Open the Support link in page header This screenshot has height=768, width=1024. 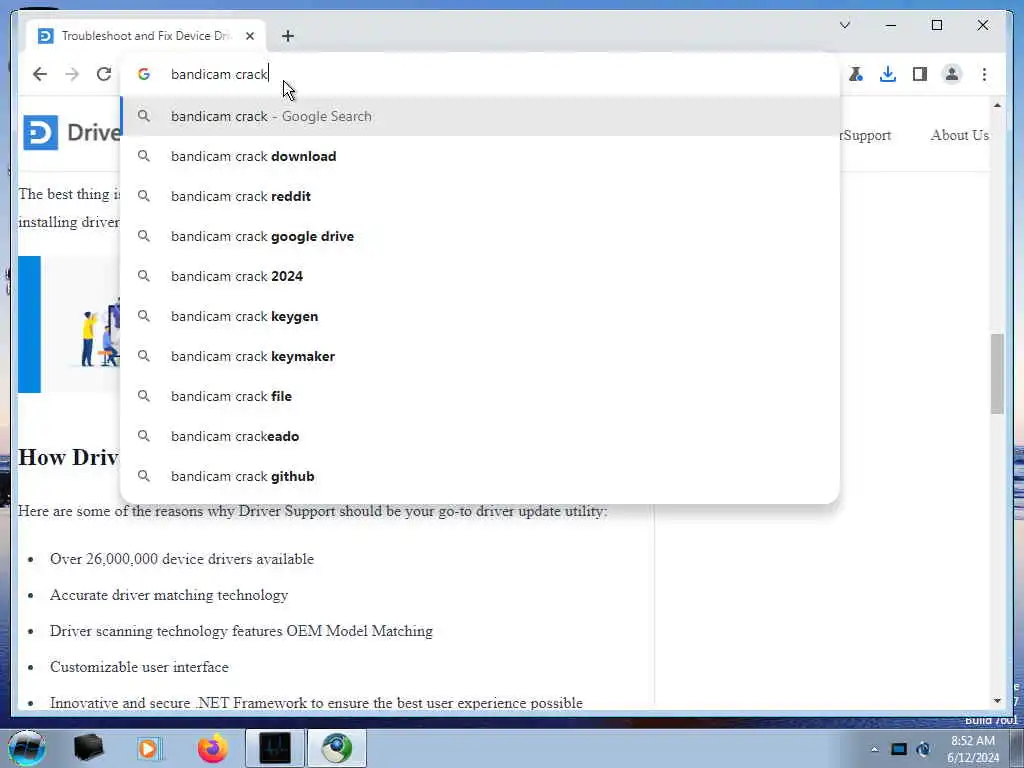(x=866, y=135)
